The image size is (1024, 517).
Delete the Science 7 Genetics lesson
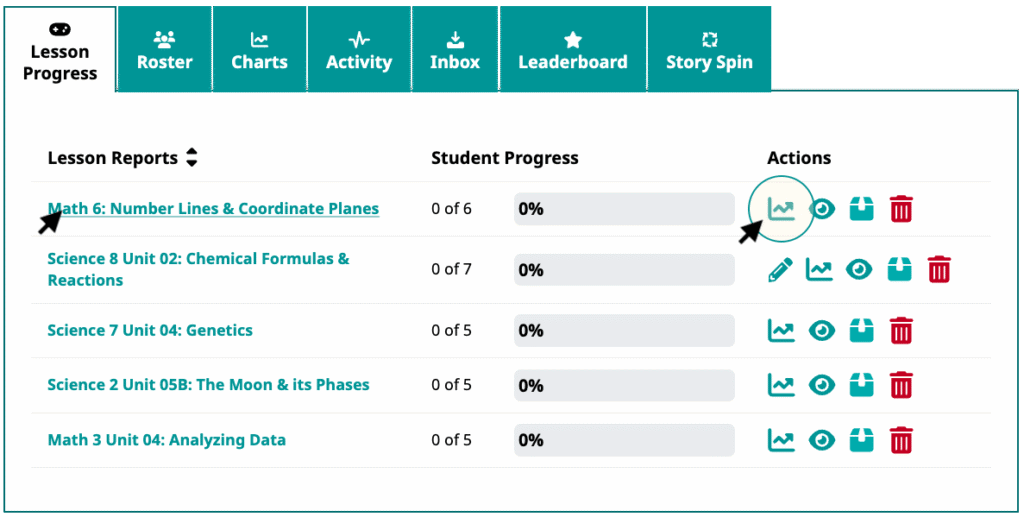pos(901,330)
